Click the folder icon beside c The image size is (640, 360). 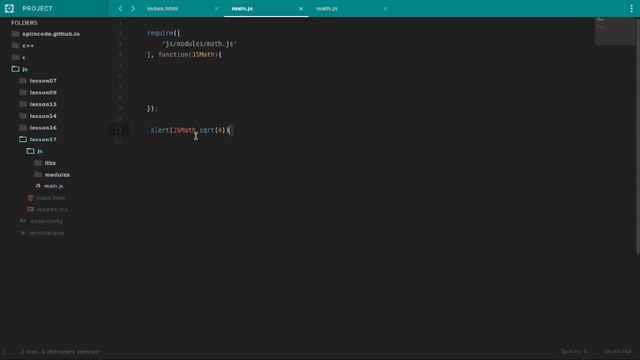(x=16, y=57)
